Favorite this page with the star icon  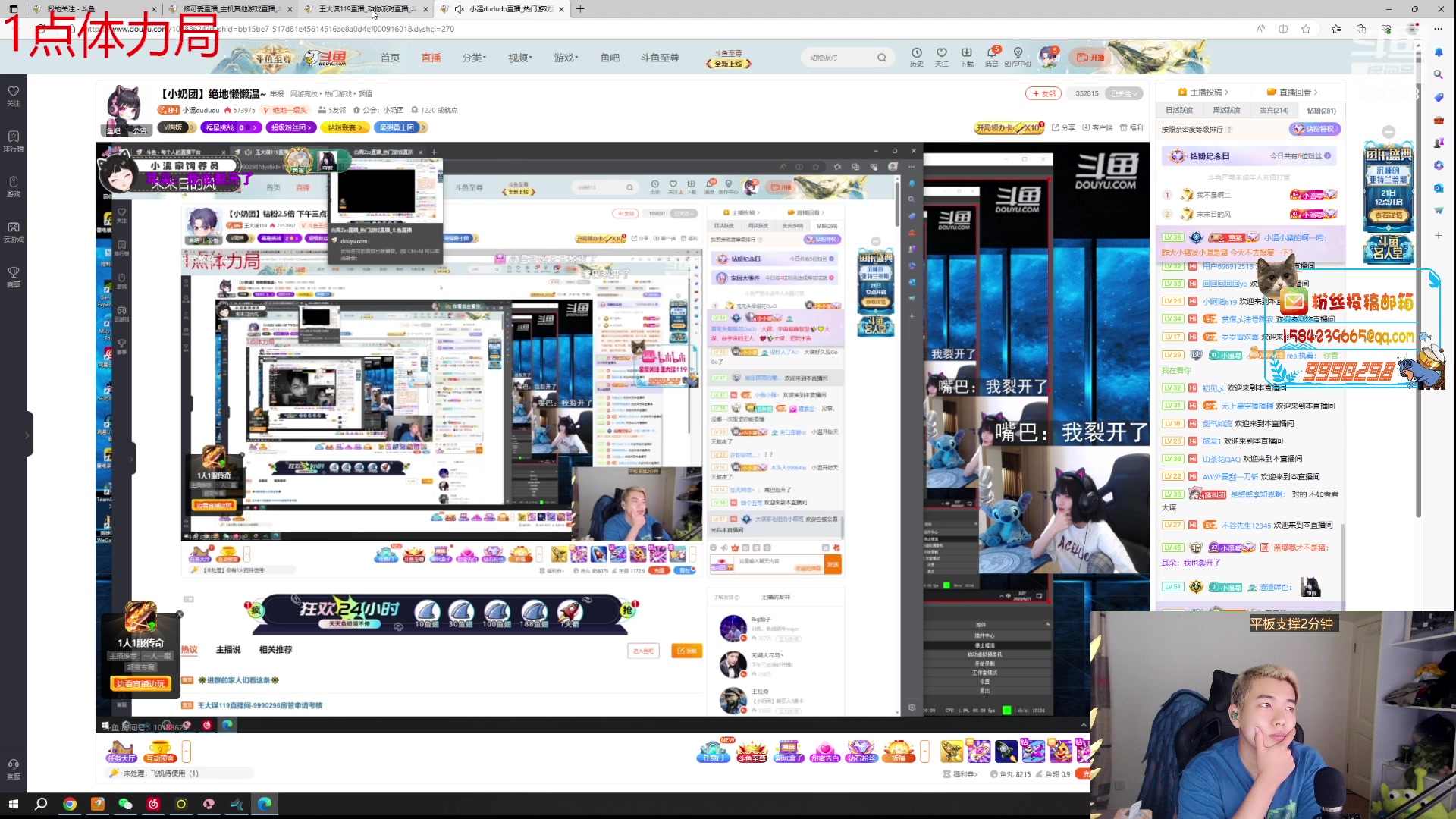pyautogui.click(x=1306, y=29)
